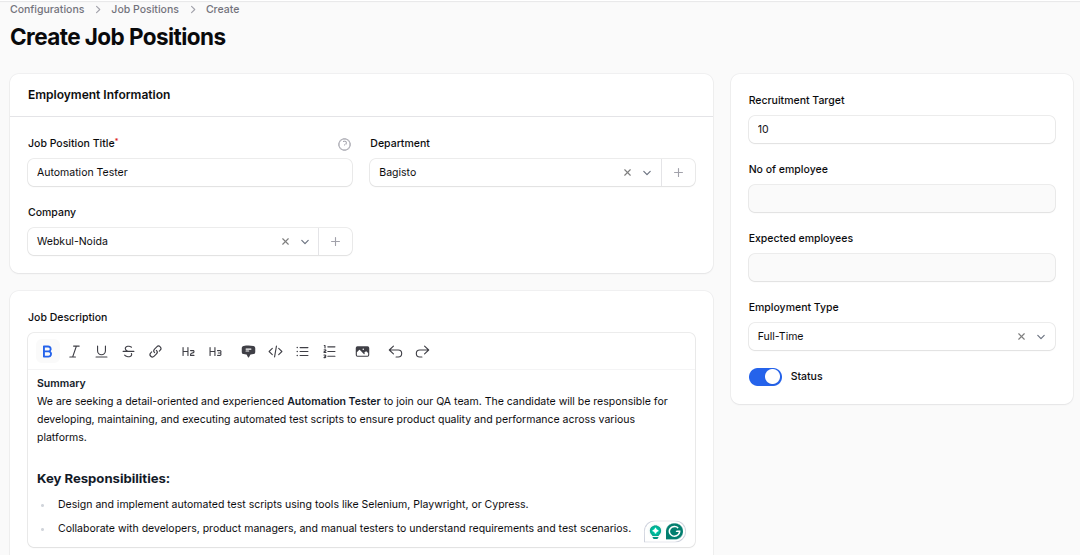Screen dimensions: 1080x555
Task: Create a bulleted list
Action: [x=302, y=352]
